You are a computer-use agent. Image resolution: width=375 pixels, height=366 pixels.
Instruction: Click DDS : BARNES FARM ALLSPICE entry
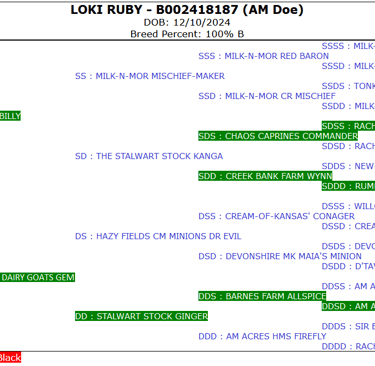pos(262,296)
